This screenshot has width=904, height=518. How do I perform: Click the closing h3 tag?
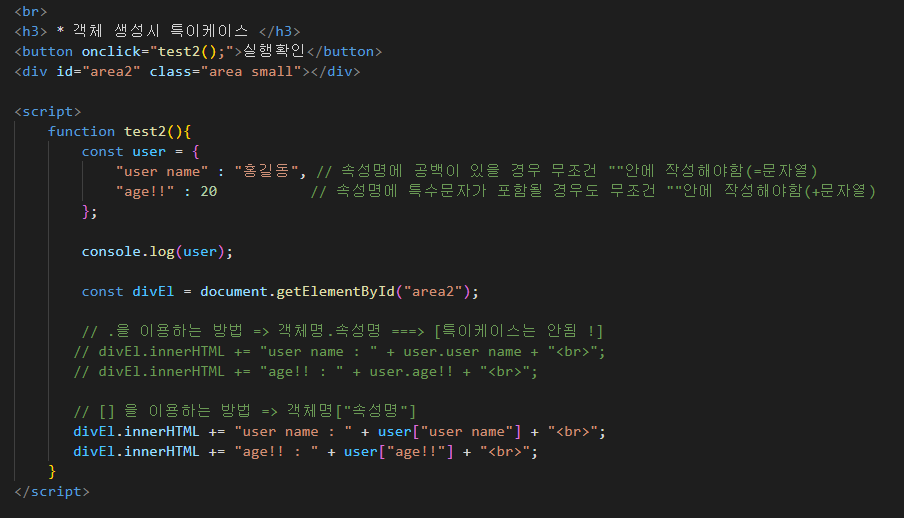(280, 31)
